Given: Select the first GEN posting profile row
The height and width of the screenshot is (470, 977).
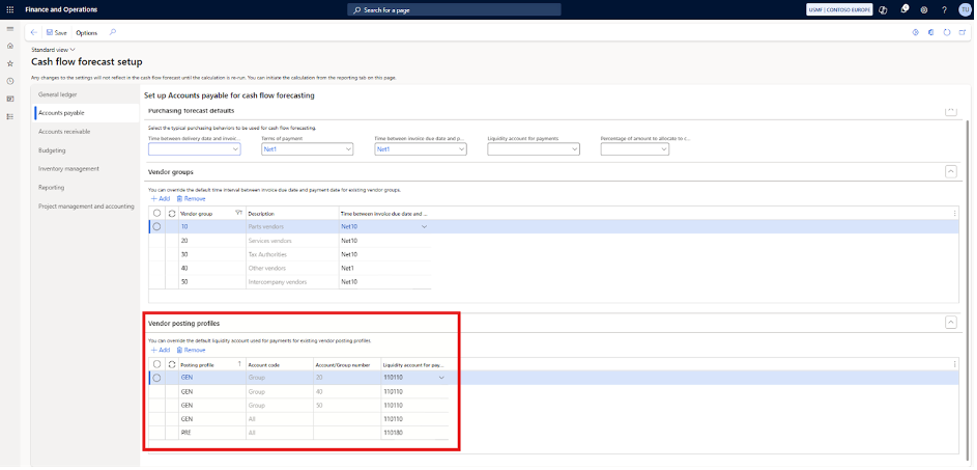Looking at the screenshot, I should pos(156,378).
